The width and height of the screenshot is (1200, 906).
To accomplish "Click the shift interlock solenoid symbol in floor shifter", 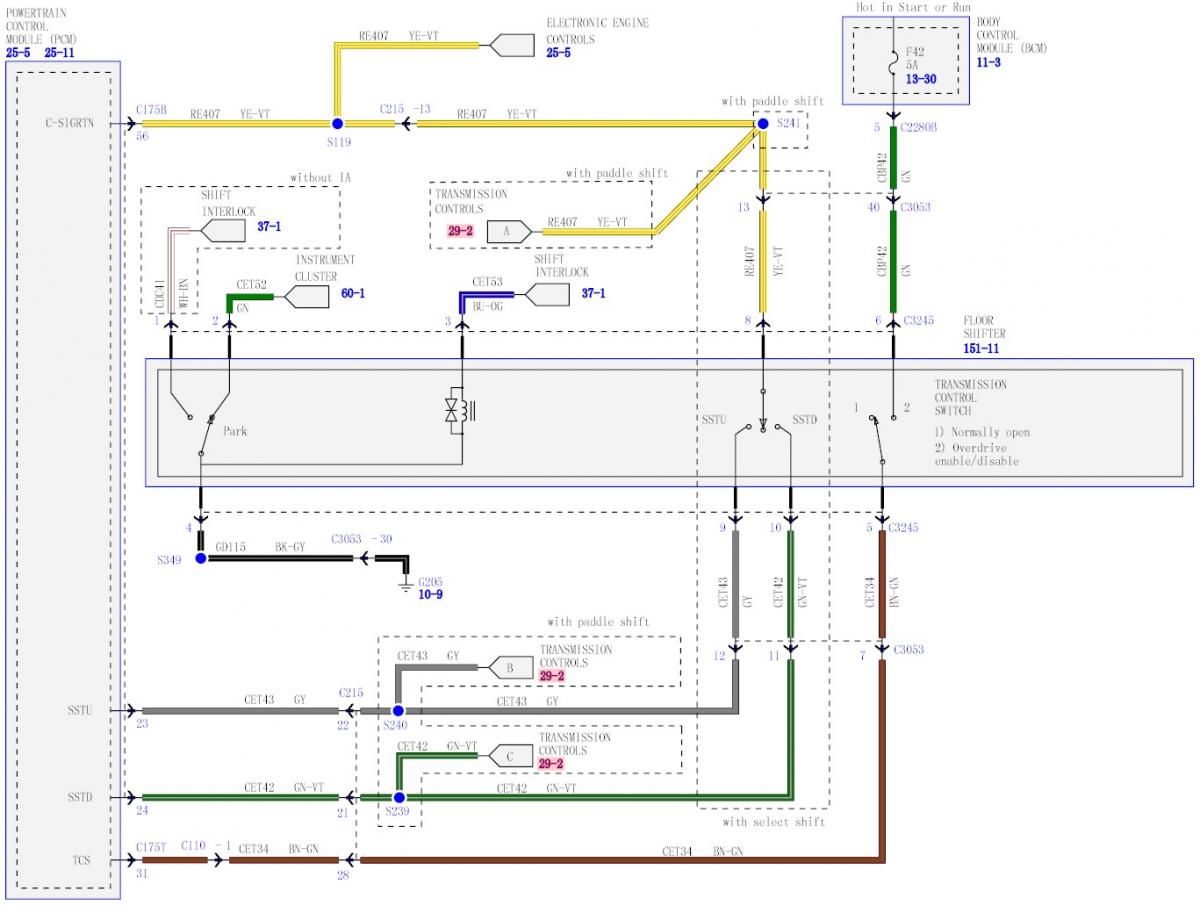I will 461,412.
